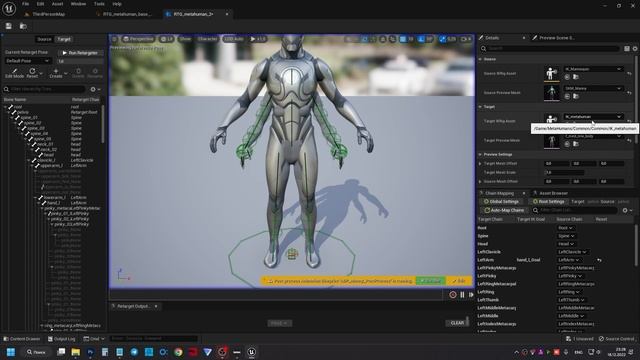Viewport: 640px width, 360px height.
Task: Click the record button below the viewport
Action: pyautogui.click(x=453, y=295)
